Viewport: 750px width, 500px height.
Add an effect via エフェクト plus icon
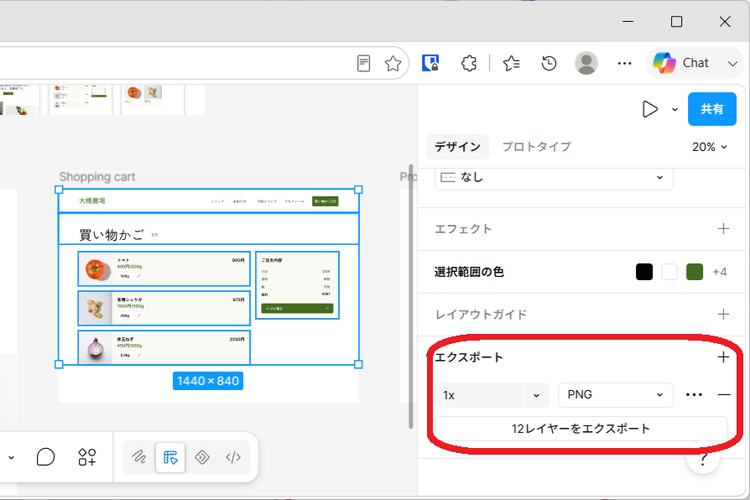click(723, 229)
